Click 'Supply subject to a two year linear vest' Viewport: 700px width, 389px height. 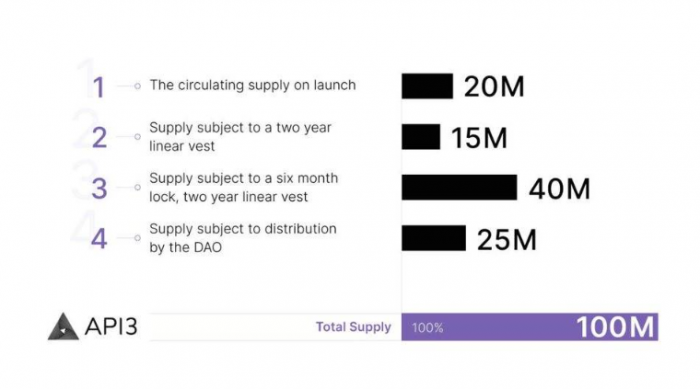240,137
